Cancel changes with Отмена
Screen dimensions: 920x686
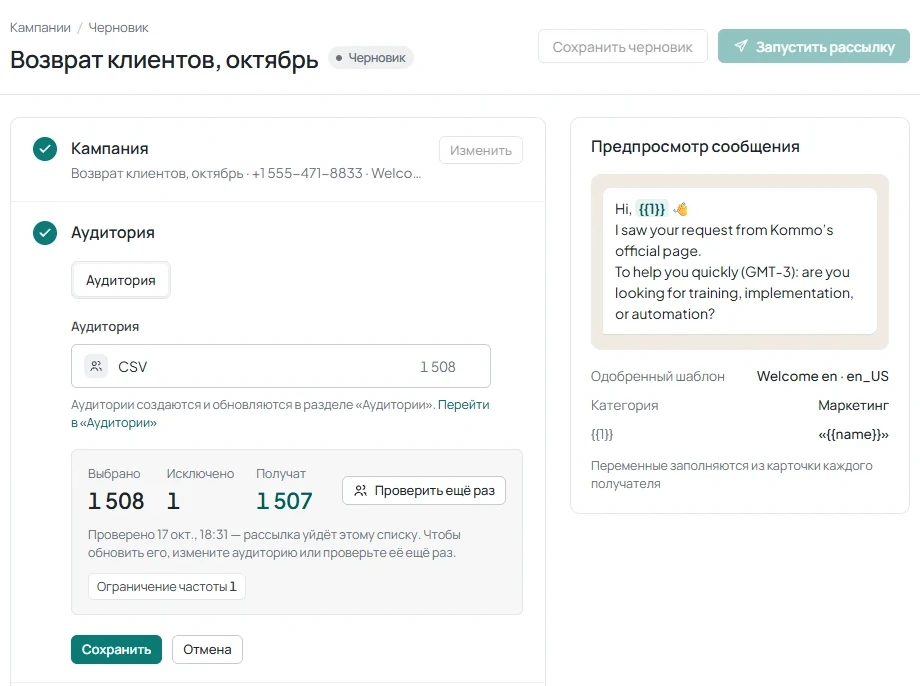point(207,650)
